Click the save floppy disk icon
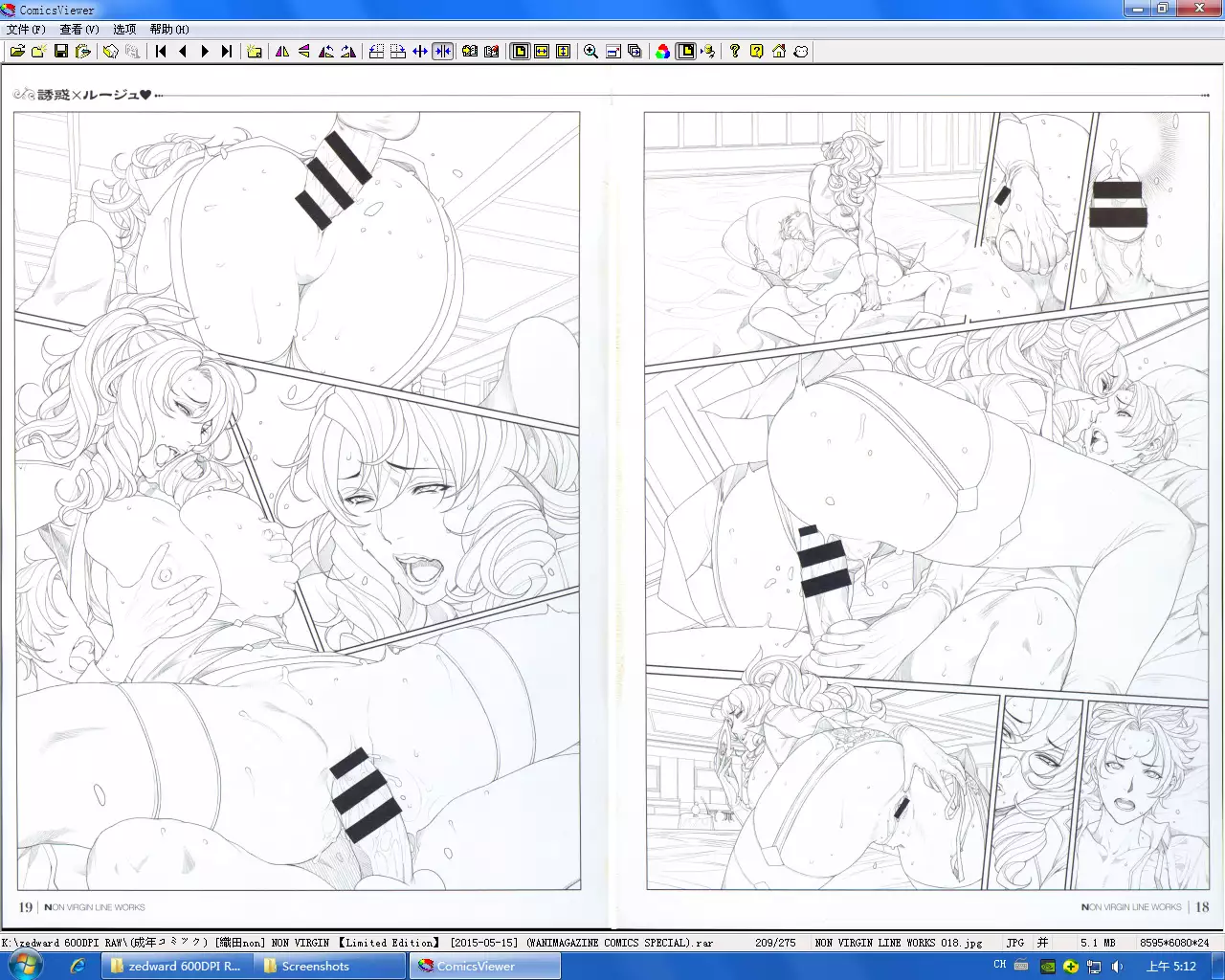 pyautogui.click(x=61, y=52)
